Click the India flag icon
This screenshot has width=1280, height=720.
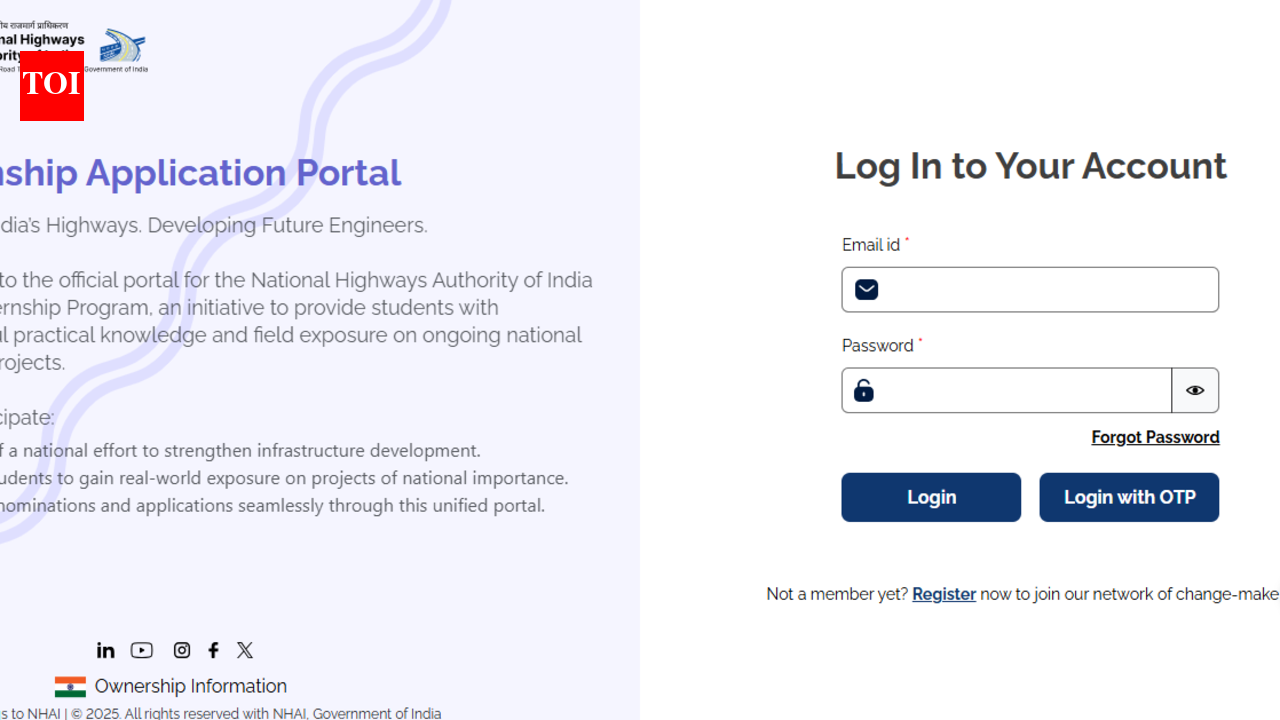(70, 686)
